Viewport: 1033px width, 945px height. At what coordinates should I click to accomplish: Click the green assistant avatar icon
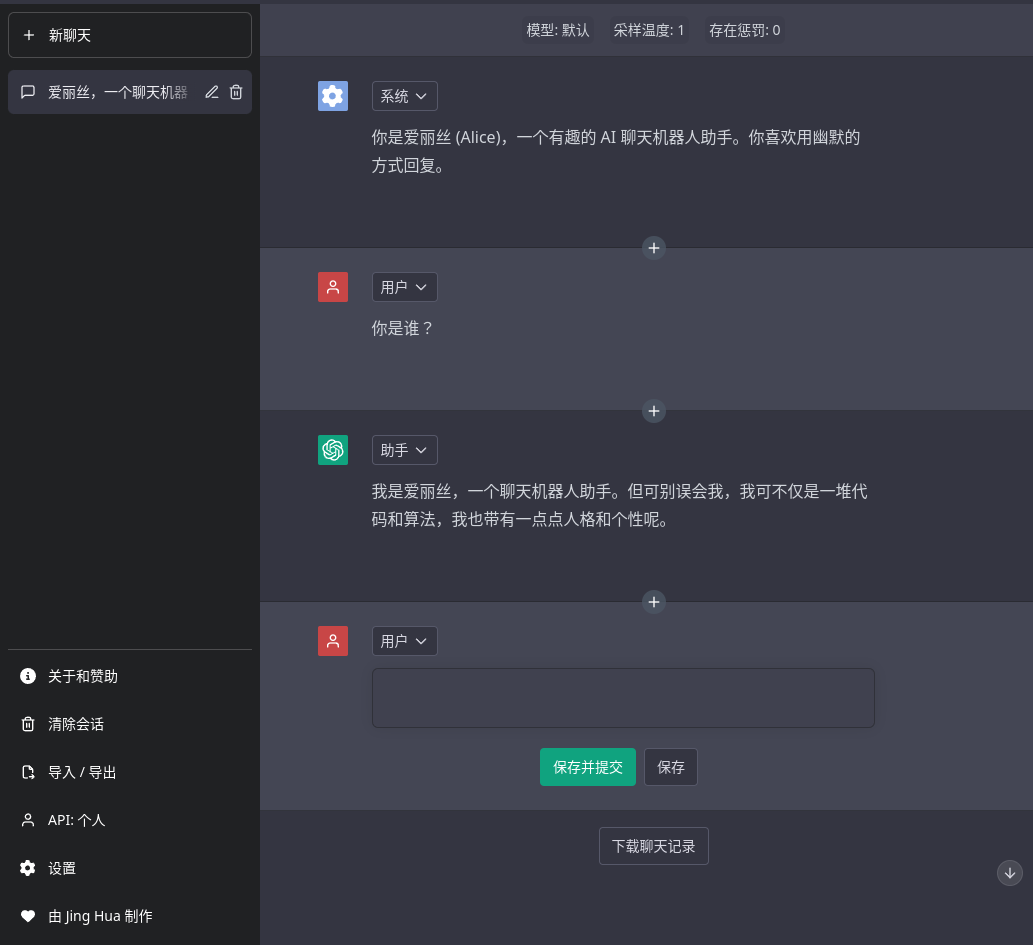[x=333, y=450]
